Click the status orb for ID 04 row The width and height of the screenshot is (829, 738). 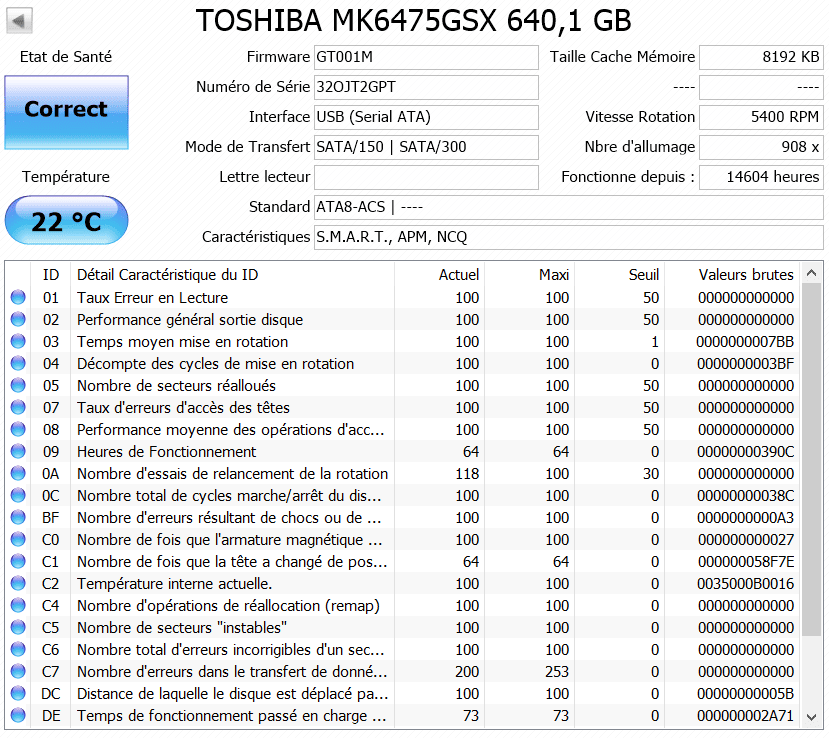[18, 363]
